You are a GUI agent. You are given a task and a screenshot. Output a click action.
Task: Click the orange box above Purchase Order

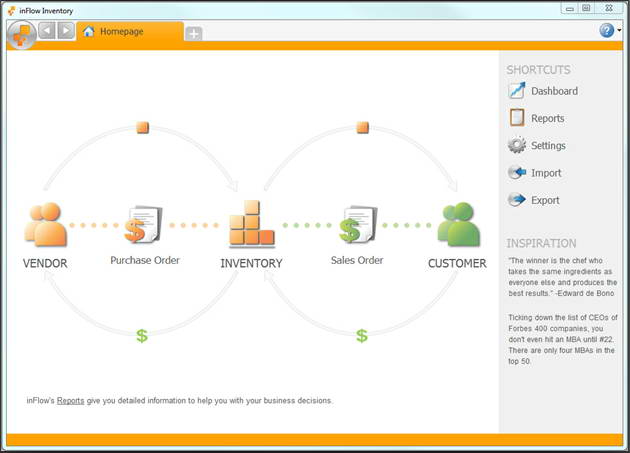click(x=143, y=128)
